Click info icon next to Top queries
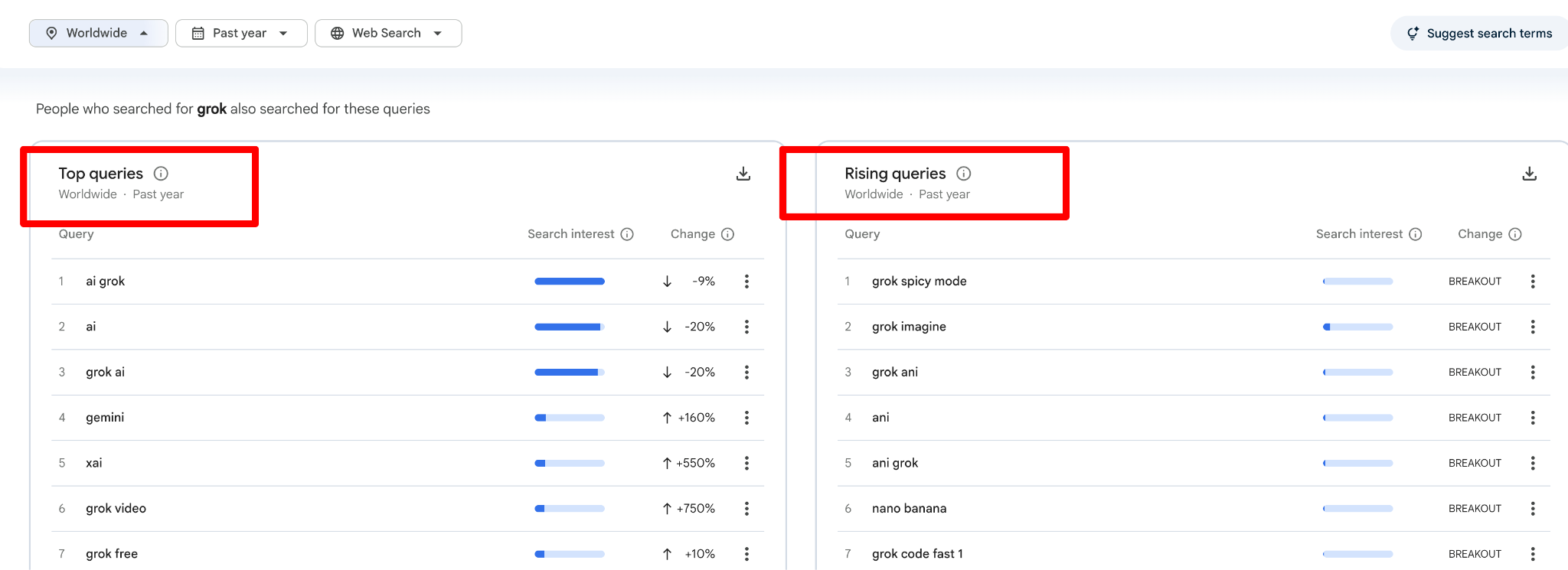The height and width of the screenshot is (570, 1568). coord(161,174)
